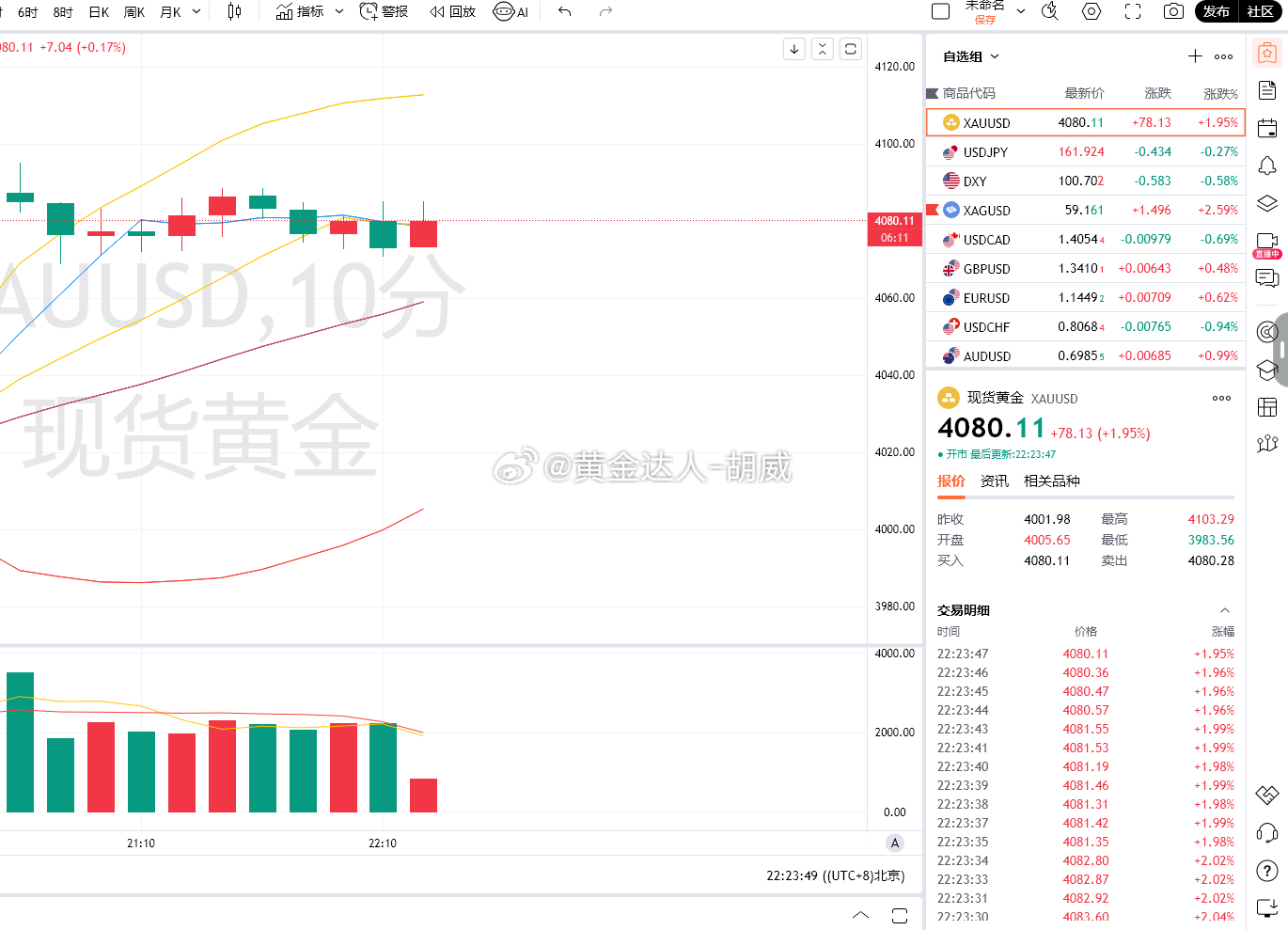1288x930 pixels.
Task: Expand the bottom panel up arrow
Action: [860, 914]
